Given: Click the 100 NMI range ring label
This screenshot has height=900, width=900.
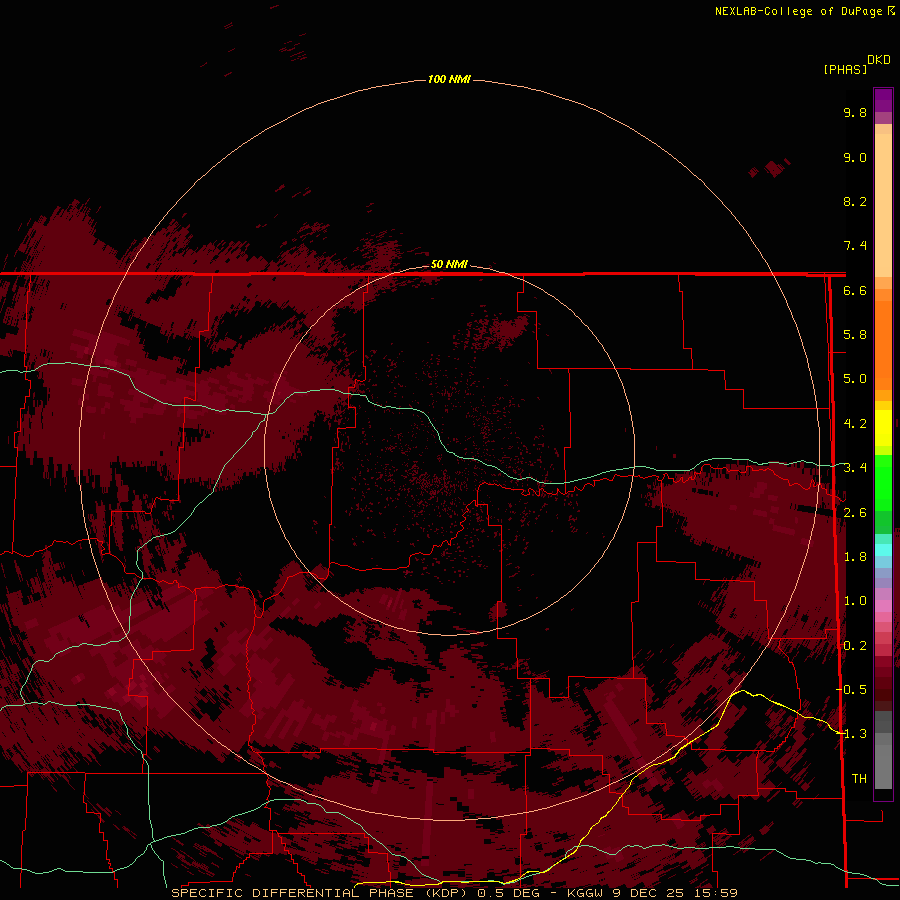Looking at the screenshot, I should pos(449,79).
